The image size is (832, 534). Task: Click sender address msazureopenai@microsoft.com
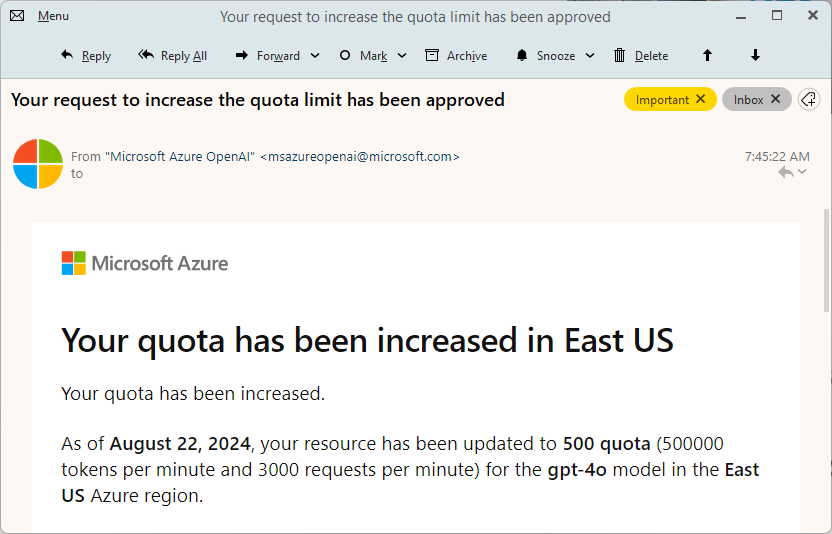coord(361,157)
